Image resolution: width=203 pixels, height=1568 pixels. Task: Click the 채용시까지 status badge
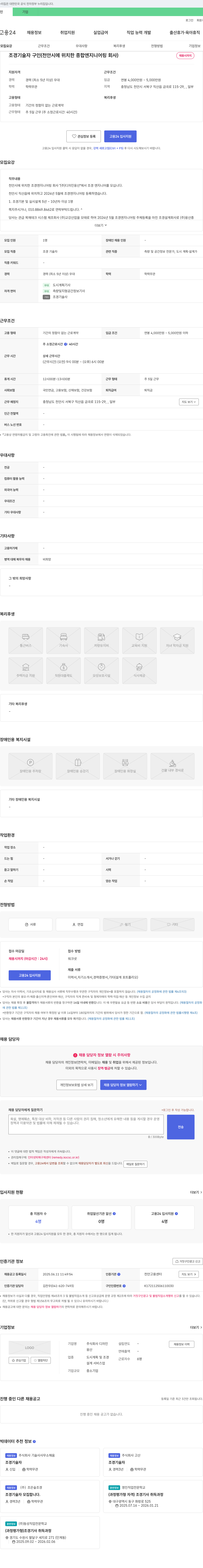pyautogui.click(x=185, y=55)
